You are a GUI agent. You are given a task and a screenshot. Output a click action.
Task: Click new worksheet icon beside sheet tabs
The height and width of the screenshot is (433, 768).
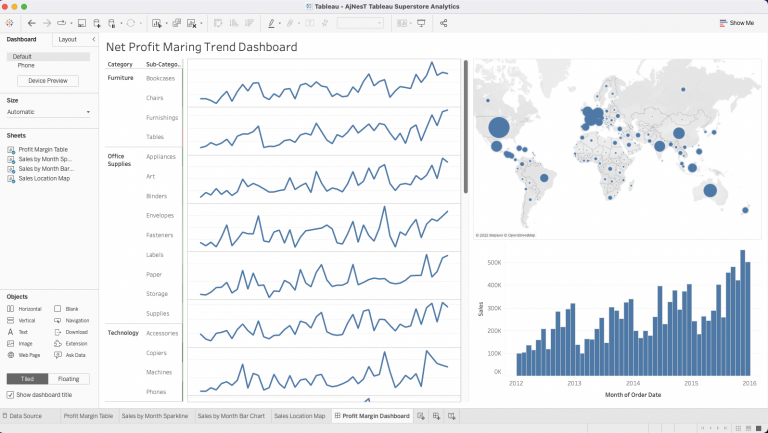pos(421,415)
